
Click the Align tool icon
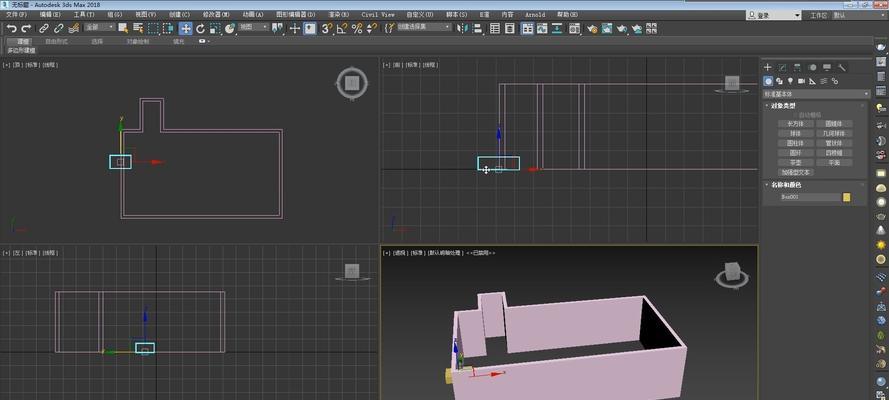[477, 28]
